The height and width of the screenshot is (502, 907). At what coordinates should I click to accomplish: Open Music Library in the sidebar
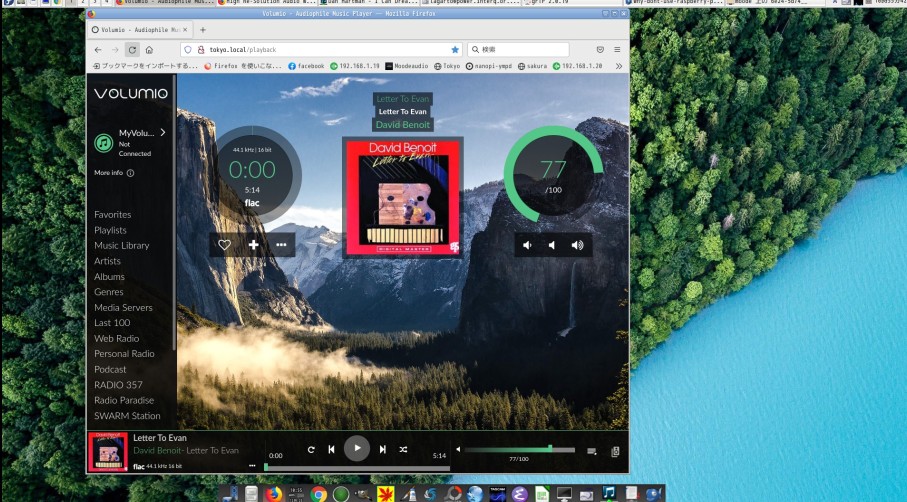[121, 245]
